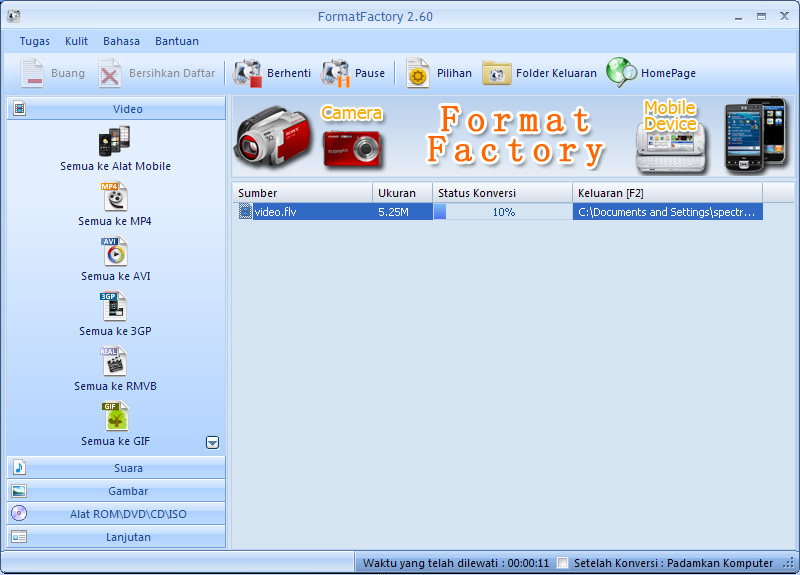The height and width of the screenshot is (575, 800).
Task: Collapse the Video category header
Action: [x=116, y=109]
